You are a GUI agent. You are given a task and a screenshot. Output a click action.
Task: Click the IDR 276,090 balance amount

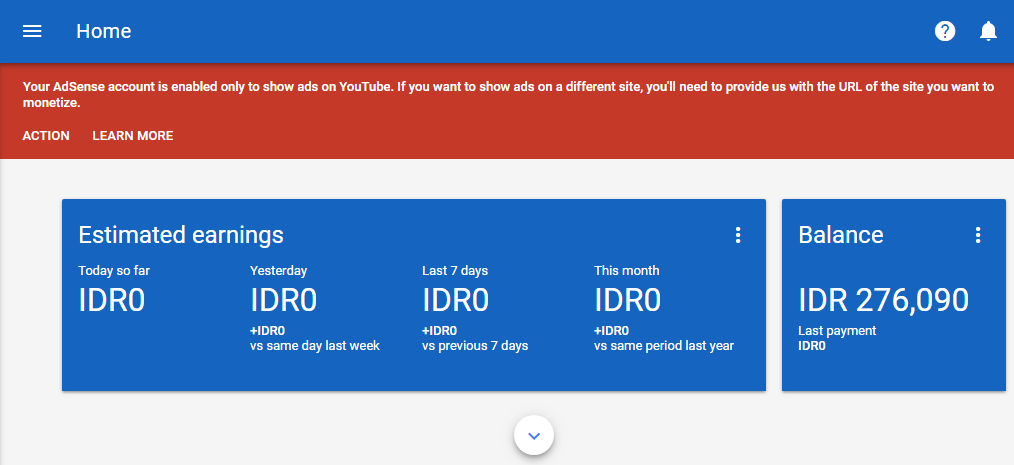pos(883,300)
